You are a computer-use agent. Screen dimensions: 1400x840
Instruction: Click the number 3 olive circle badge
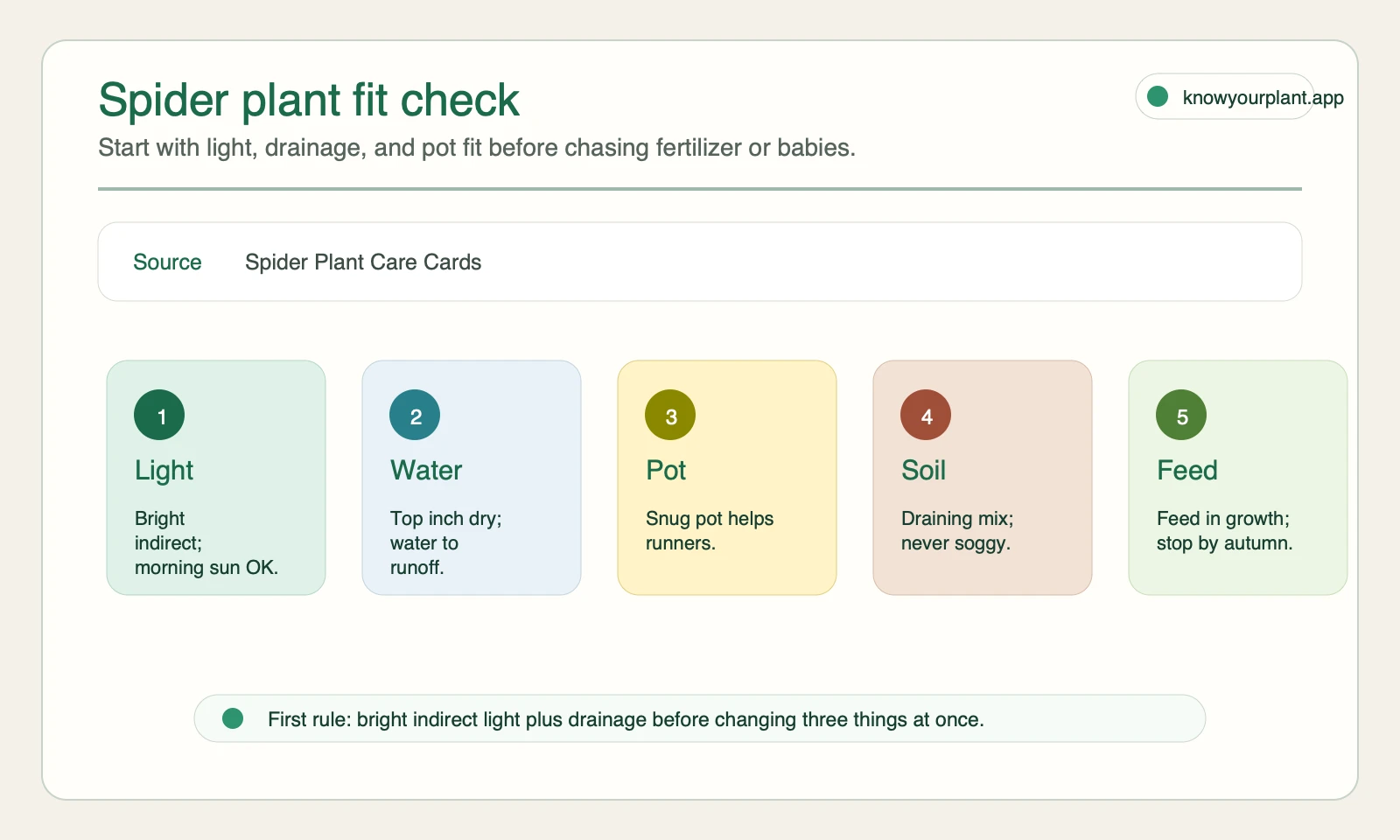coord(670,415)
